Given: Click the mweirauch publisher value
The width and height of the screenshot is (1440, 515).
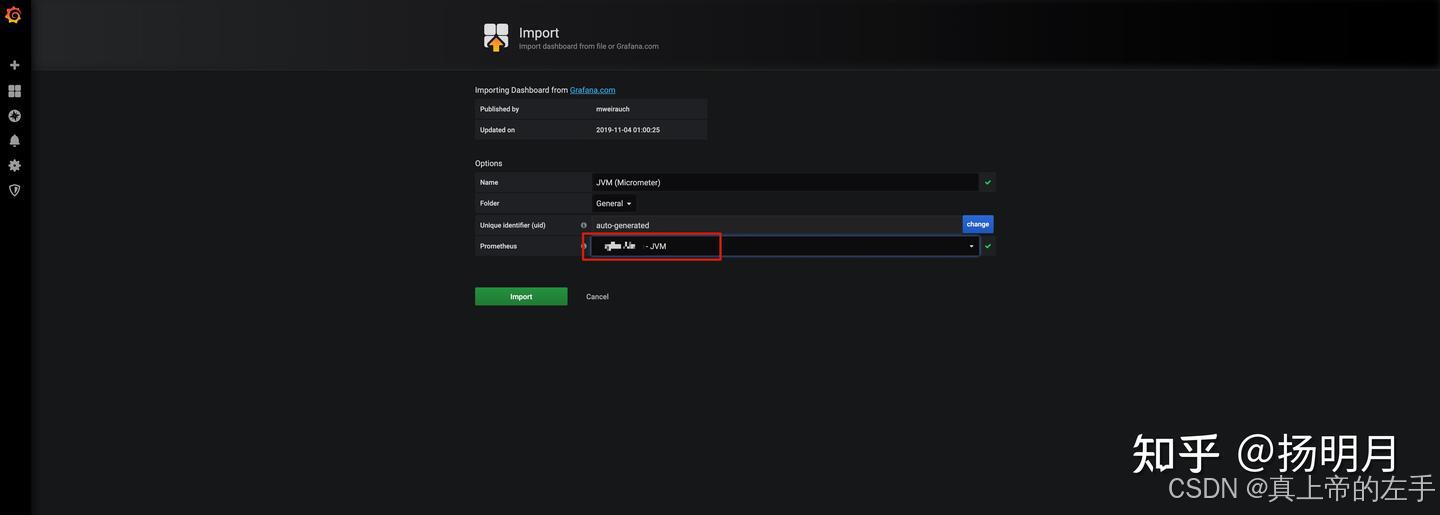Looking at the screenshot, I should click(x=613, y=109).
